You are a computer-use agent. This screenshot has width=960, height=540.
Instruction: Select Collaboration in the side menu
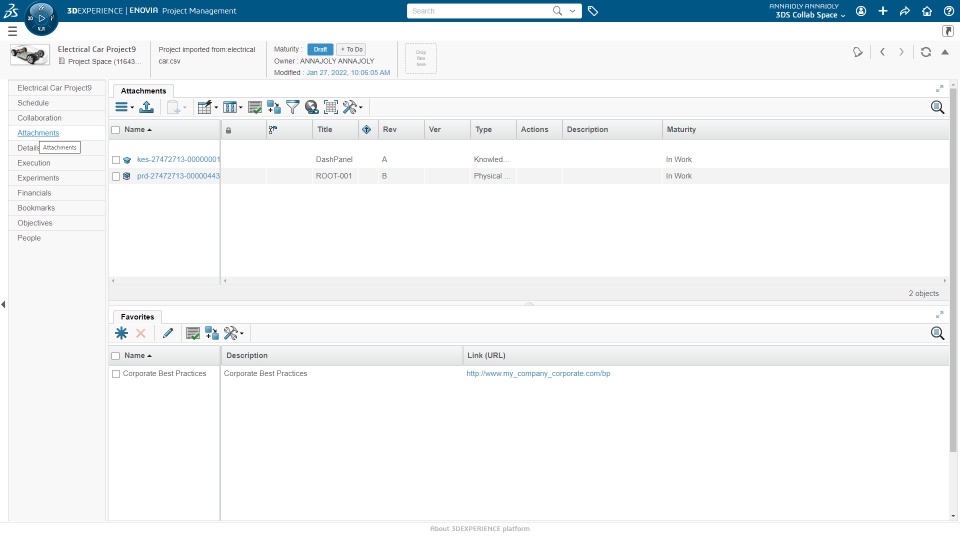tap(39, 118)
